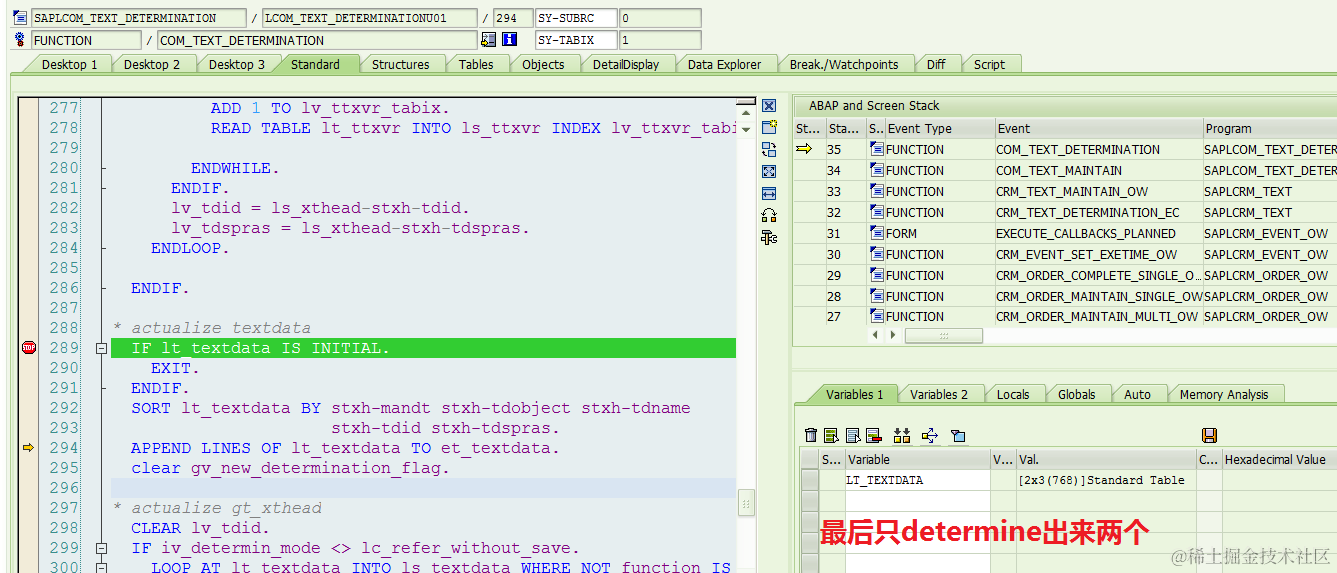1337x573 pixels.
Task: Click the Event Type column header
Action: tap(940, 128)
